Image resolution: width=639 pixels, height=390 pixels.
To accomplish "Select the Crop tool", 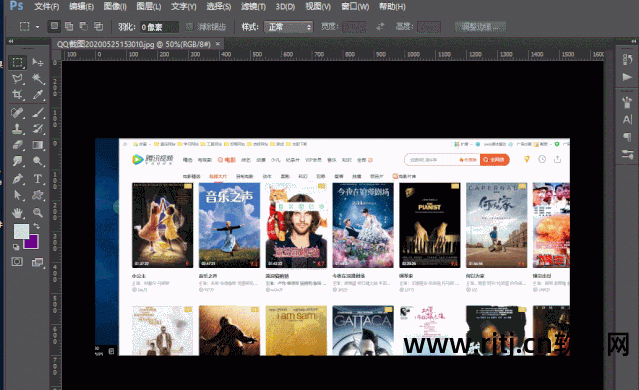I will point(17,95).
